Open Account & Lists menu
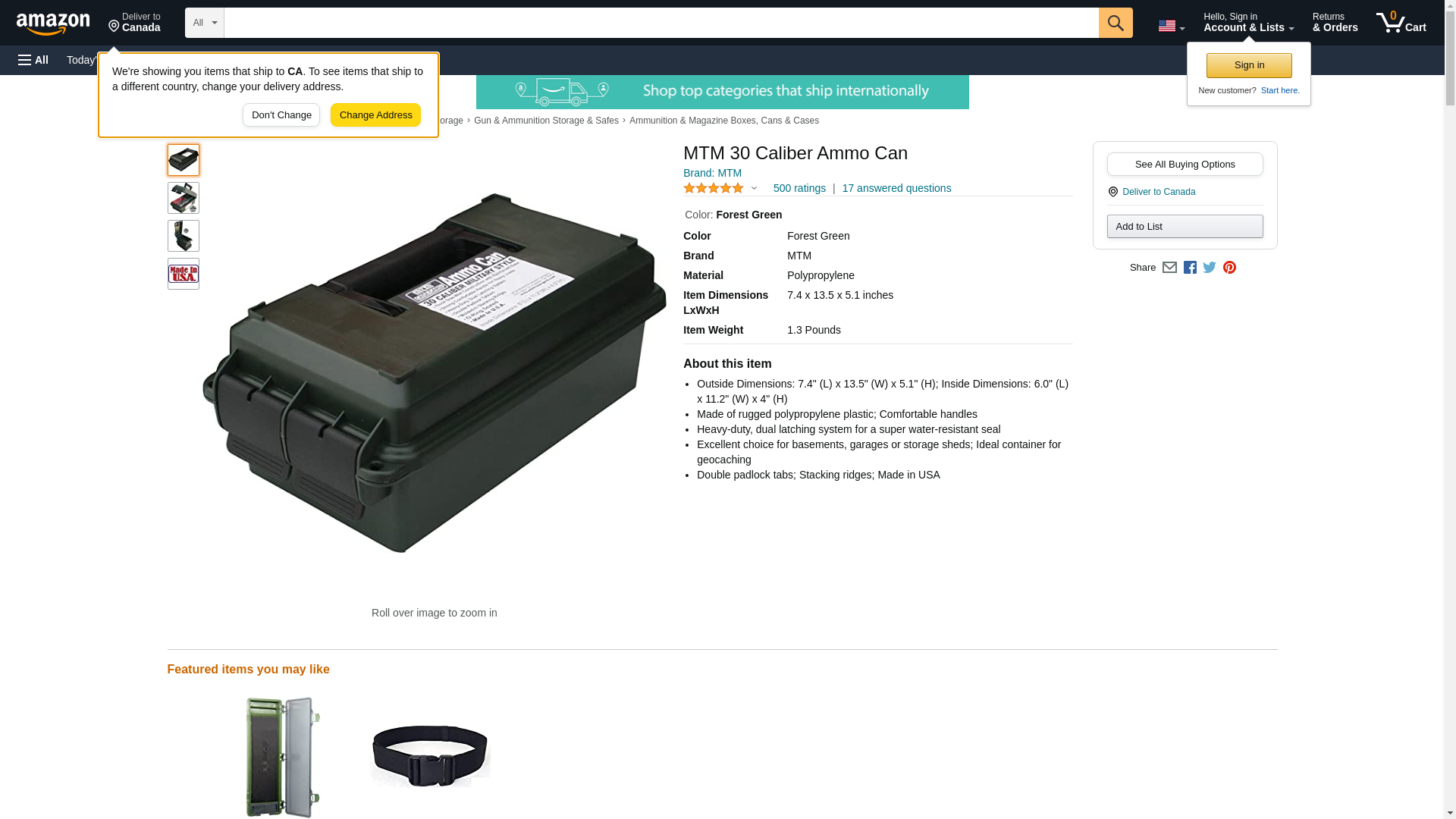This screenshot has height=819, width=1456. [x=1248, y=23]
